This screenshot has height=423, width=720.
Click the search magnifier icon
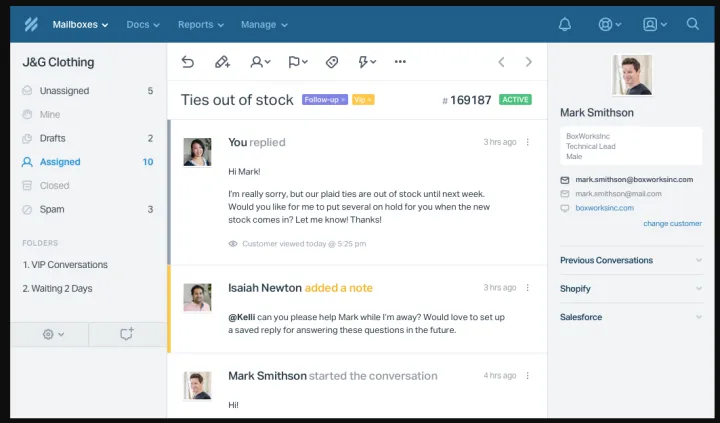(693, 24)
